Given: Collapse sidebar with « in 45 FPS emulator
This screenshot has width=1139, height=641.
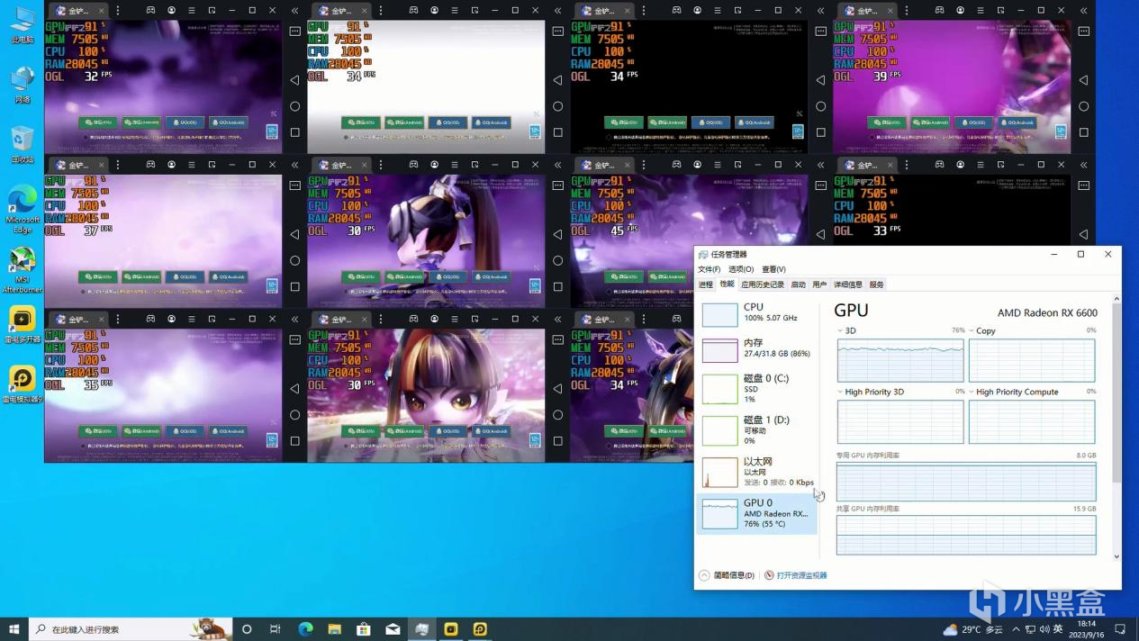Looking at the screenshot, I should click(x=821, y=165).
